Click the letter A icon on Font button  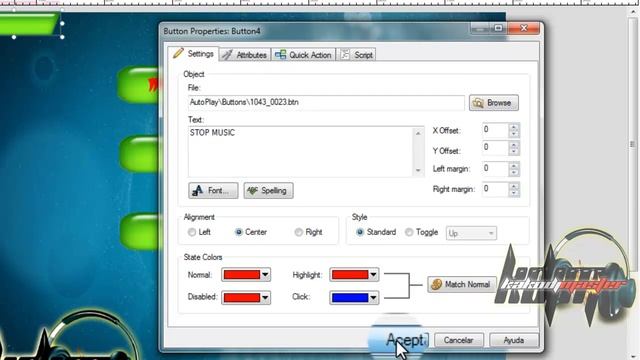click(198, 190)
